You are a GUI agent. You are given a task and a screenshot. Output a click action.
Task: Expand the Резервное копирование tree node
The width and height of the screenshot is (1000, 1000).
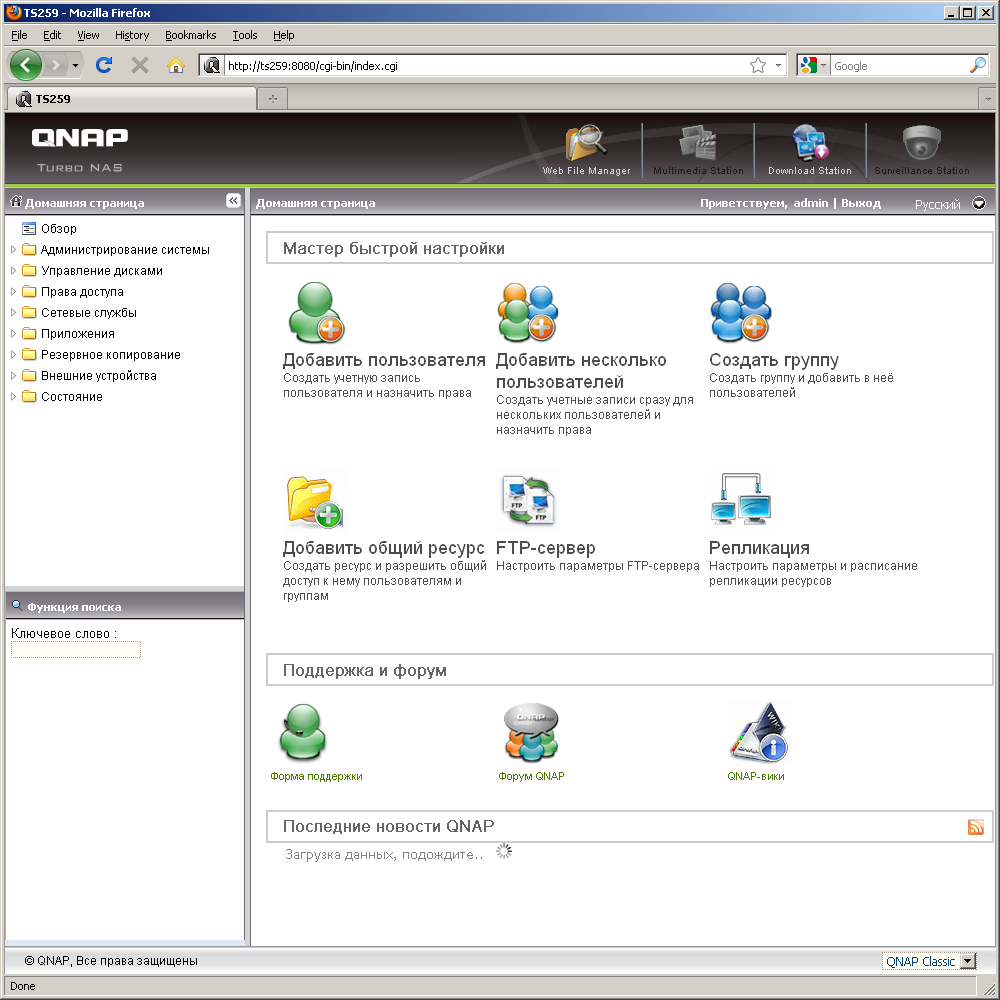coord(13,355)
